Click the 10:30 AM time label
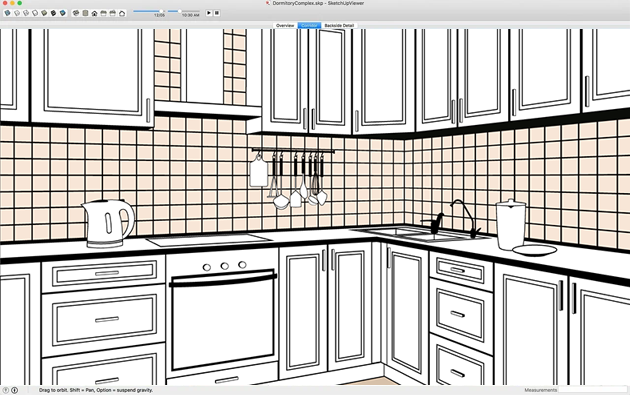Viewport: 630px width, 395px height. click(190, 15)
